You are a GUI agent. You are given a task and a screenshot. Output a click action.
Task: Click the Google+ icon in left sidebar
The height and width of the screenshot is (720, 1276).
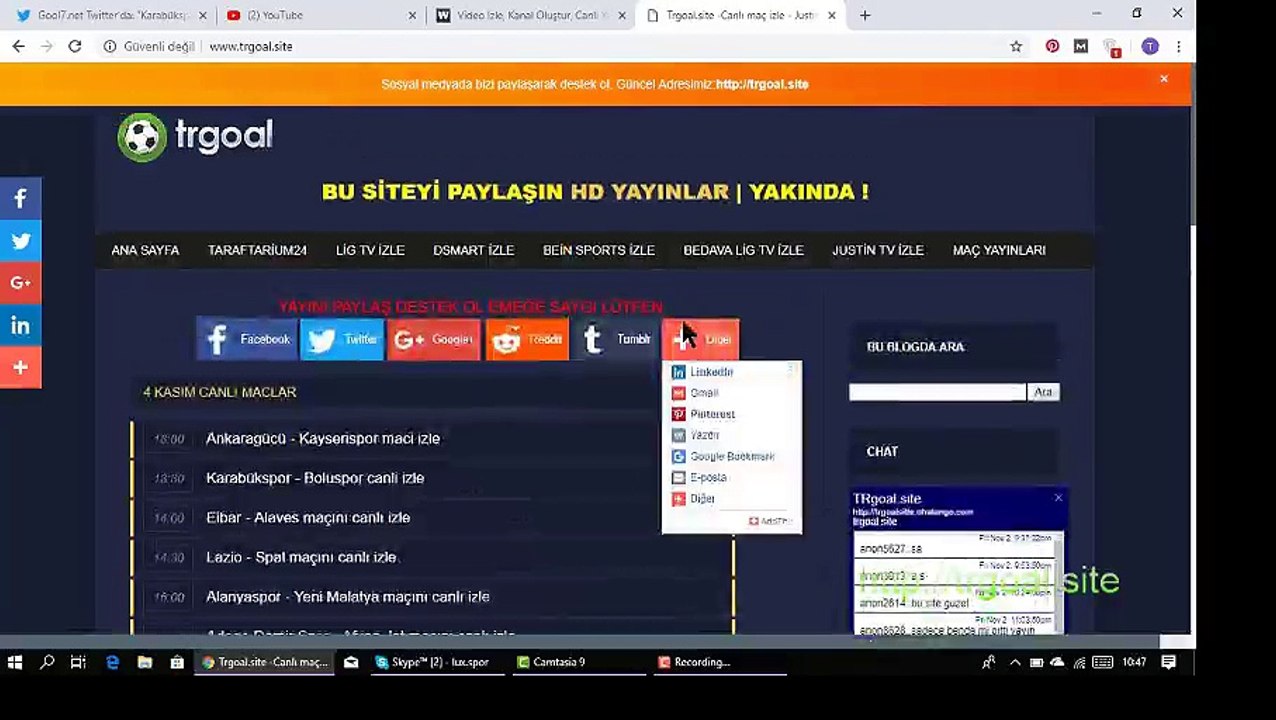pyautogui.click(x=20, y=283)
